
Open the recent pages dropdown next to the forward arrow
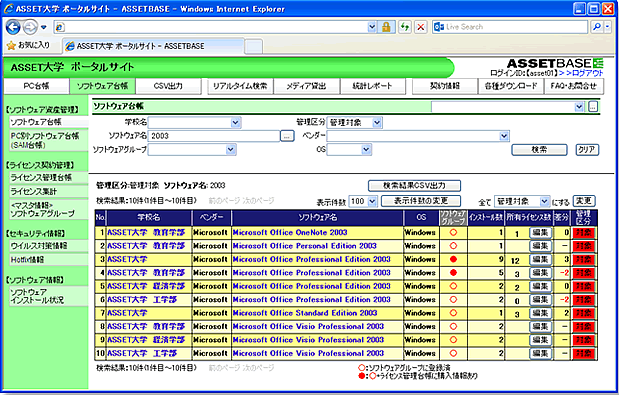coord(44,27)
